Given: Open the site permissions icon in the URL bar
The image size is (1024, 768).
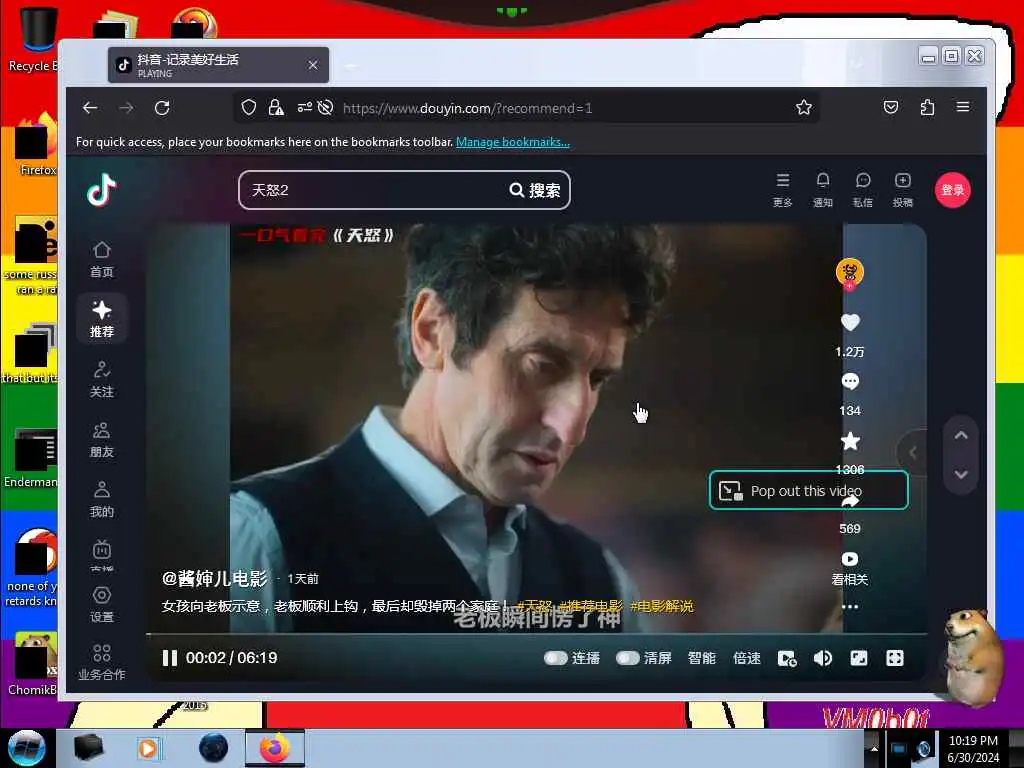Looking at the screenshot, I should tap(304, 107).
